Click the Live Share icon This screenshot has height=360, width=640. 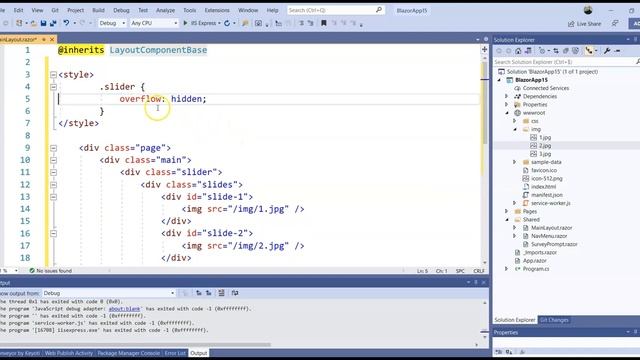(x=571, y=24)
